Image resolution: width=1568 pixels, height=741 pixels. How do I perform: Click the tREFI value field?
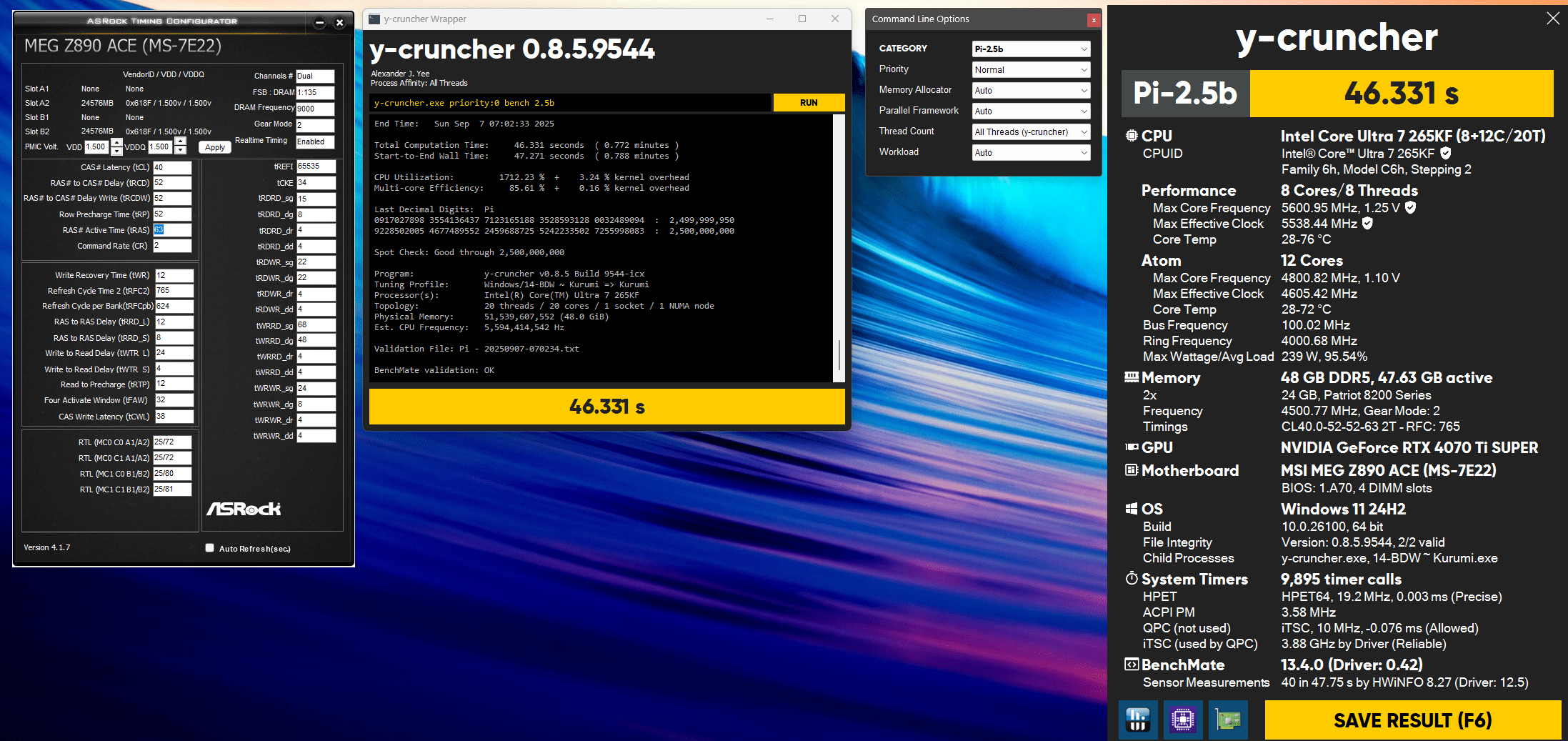pyautogui.click(x=316, y=166)
